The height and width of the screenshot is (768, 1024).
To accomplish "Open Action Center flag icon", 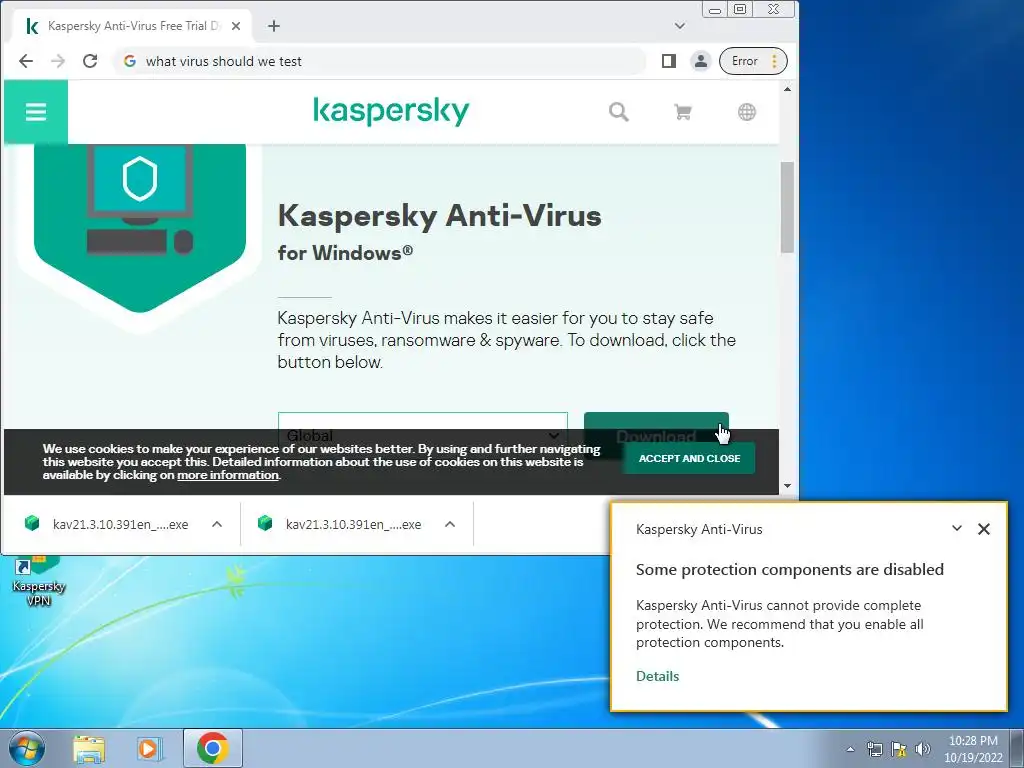I will pos(899,749).
